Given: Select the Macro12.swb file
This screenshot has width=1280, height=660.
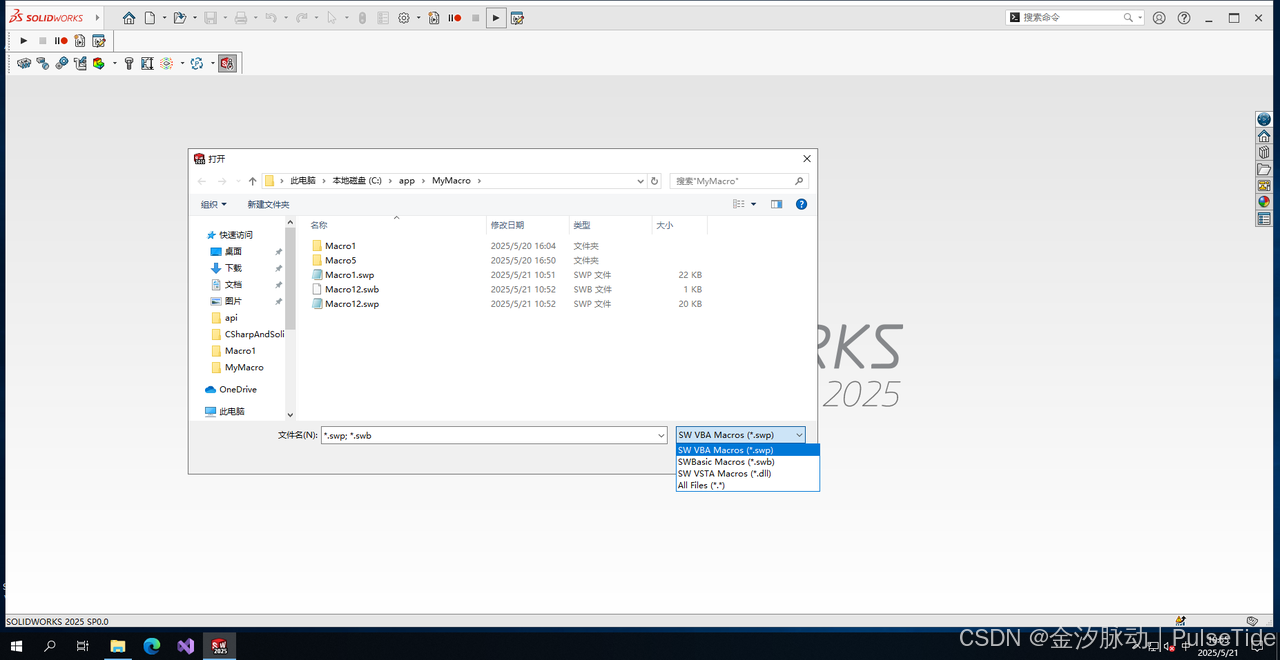Looking at the screenshot, I should pos(352,289).
